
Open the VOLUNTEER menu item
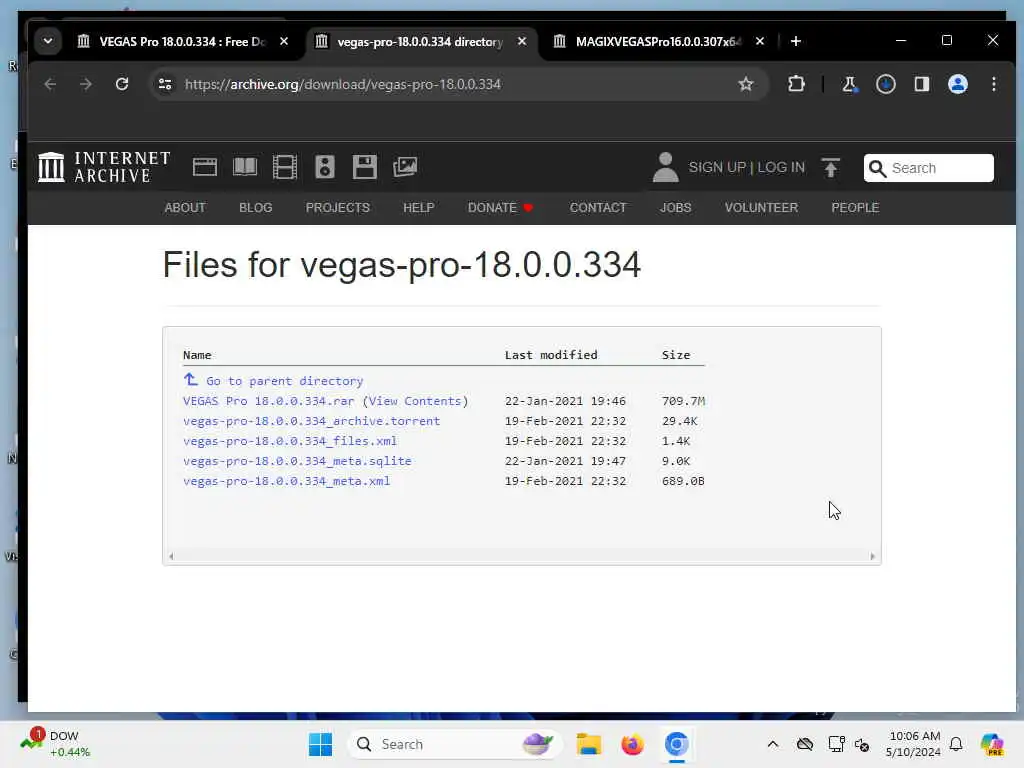coord(761,208)
